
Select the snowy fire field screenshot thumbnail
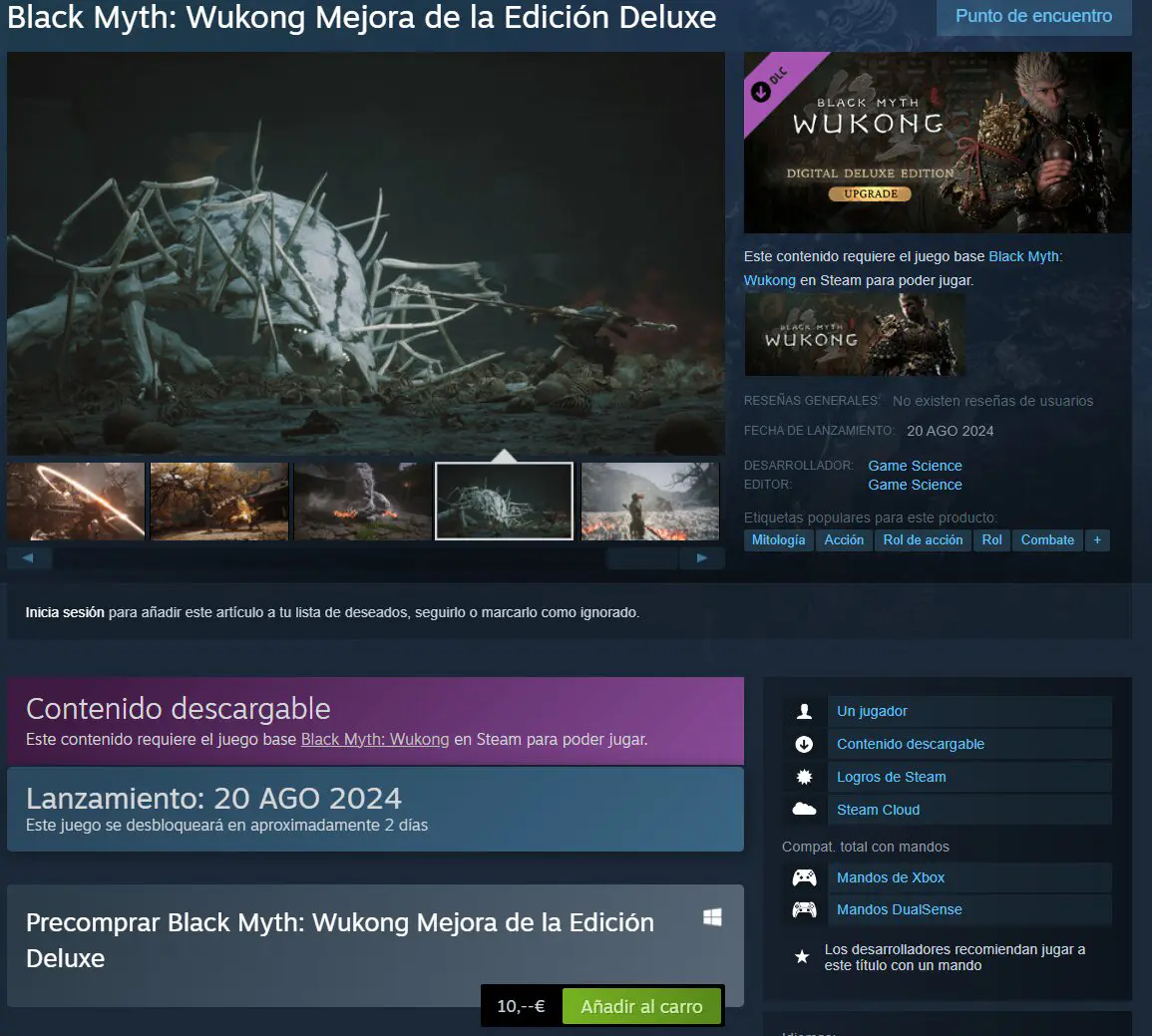(650, 502)
